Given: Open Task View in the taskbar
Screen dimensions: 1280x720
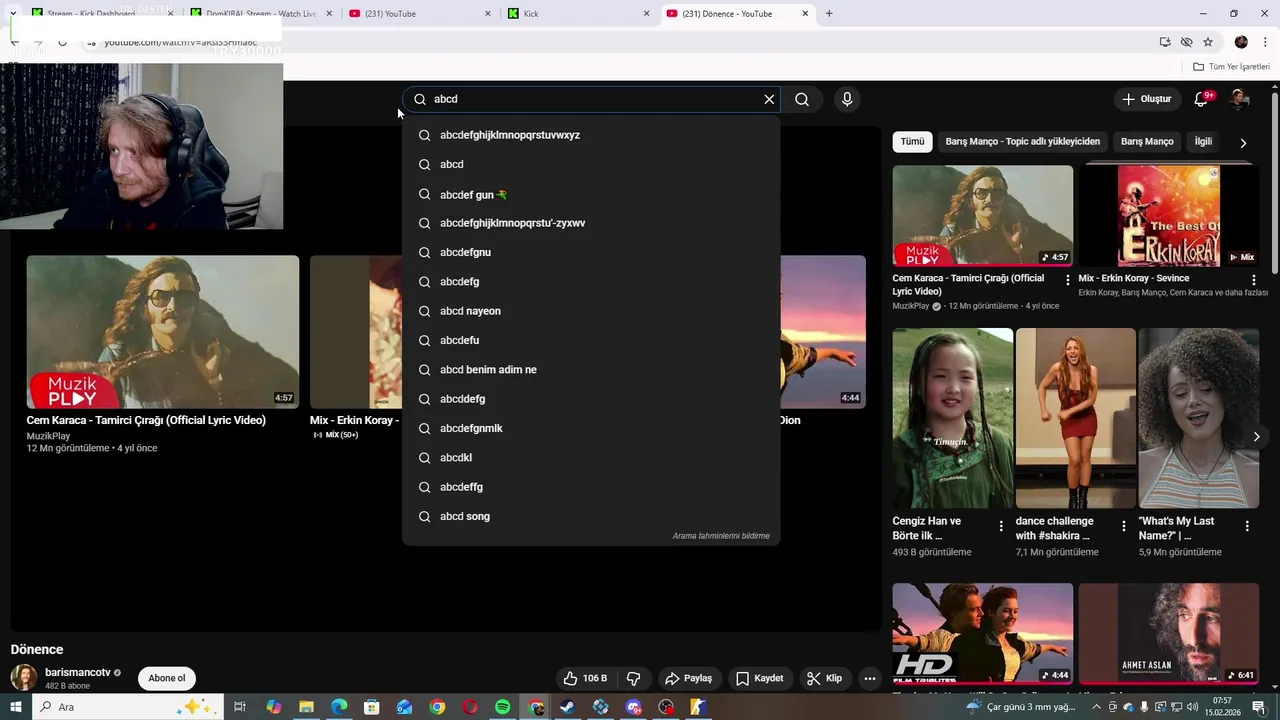Looking at the screenshot, I should (240, 707).
